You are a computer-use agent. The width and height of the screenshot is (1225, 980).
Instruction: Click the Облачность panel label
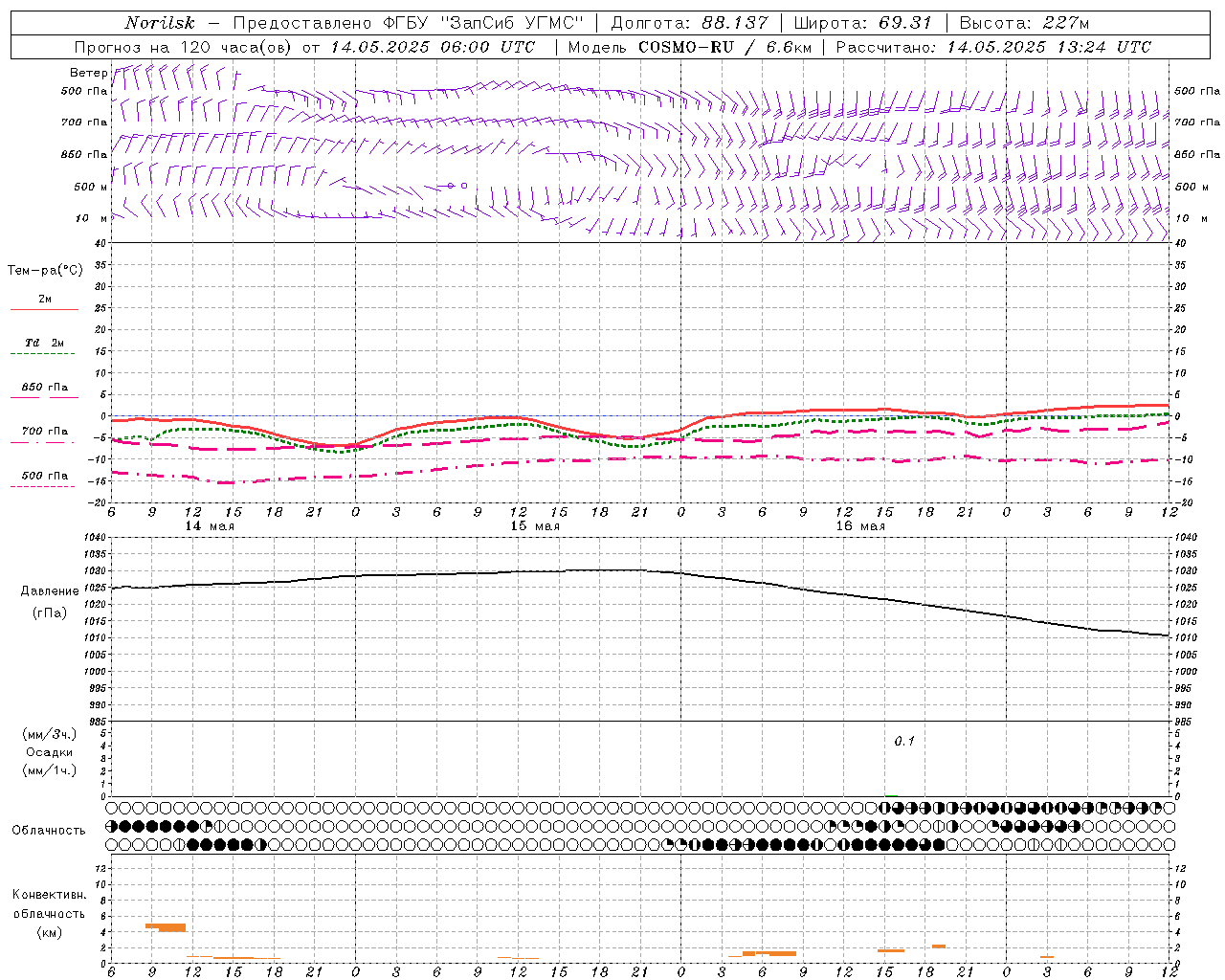point(49,830)
